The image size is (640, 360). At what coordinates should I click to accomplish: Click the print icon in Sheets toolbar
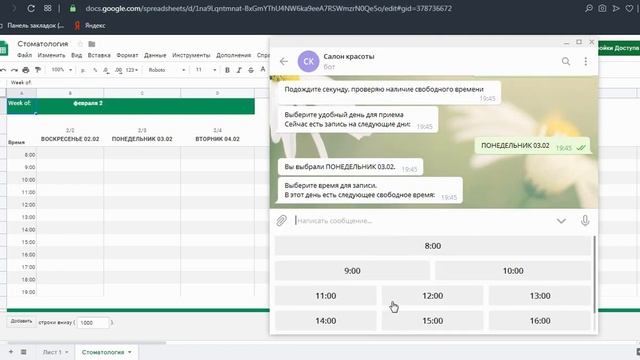[26, 70]
